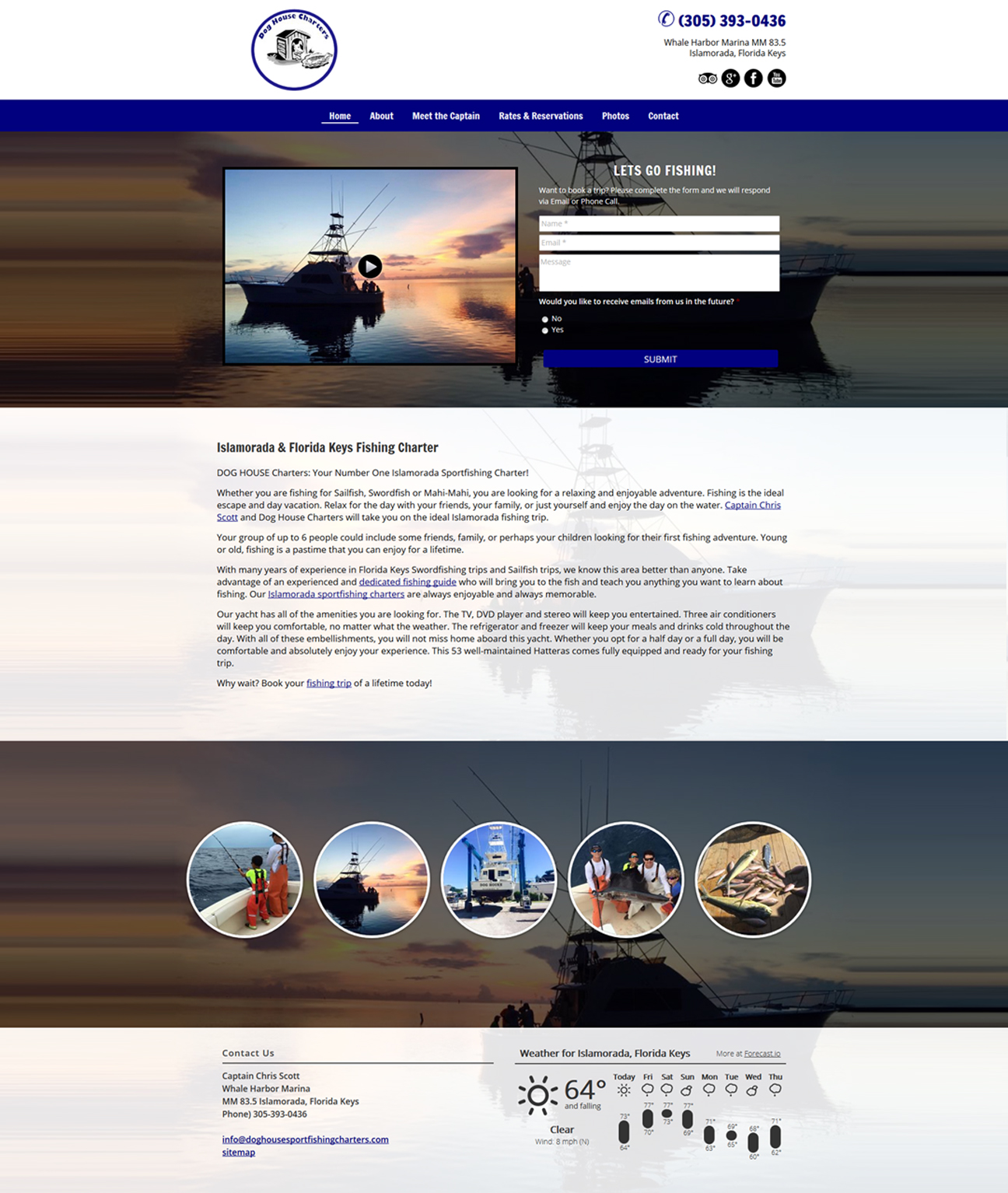This screenshot has width=1008, height=1193.
Task: Click the Name input field
Action: (x=659, y=224)
